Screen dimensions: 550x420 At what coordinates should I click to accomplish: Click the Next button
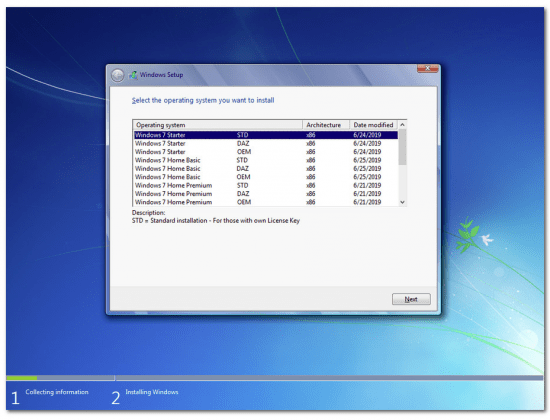(411, 299)
